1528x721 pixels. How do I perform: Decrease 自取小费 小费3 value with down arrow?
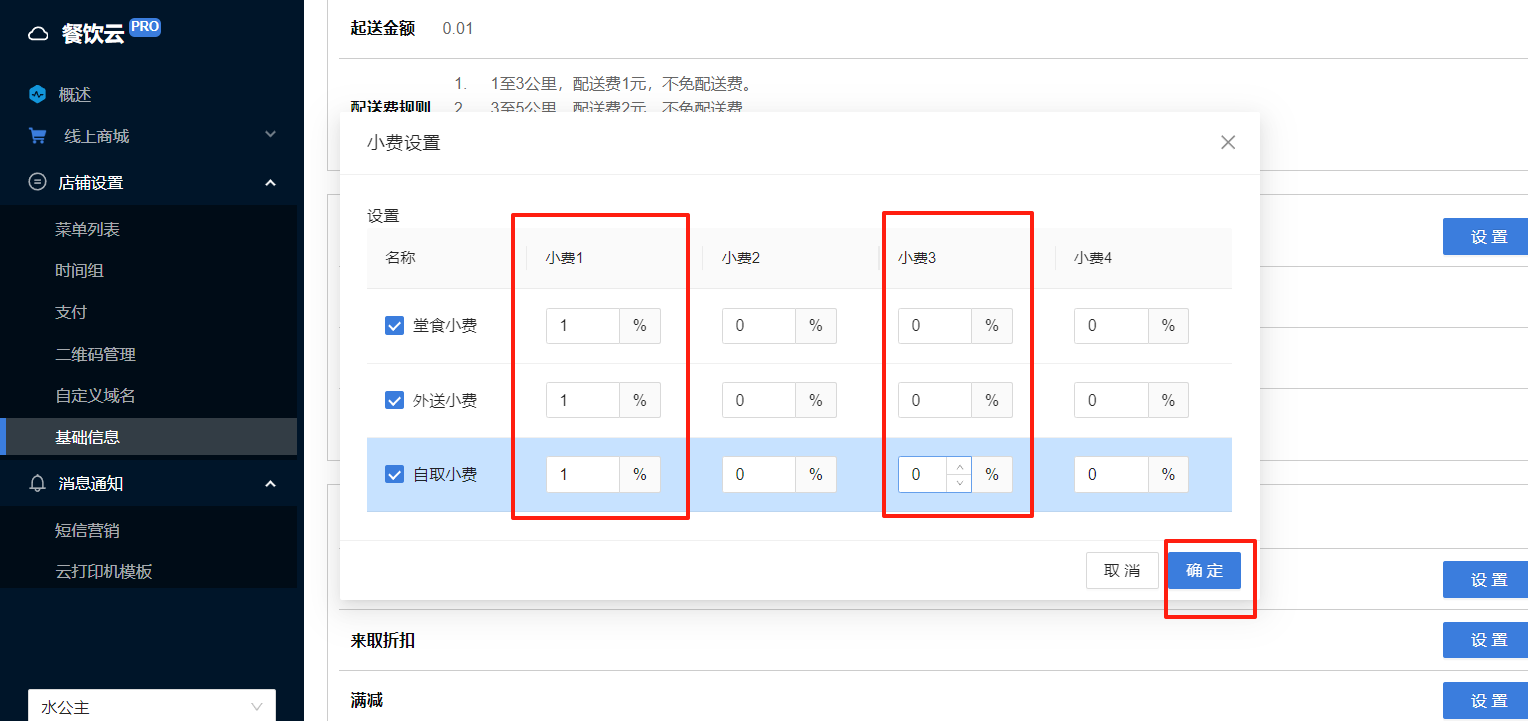coord(959,483)
